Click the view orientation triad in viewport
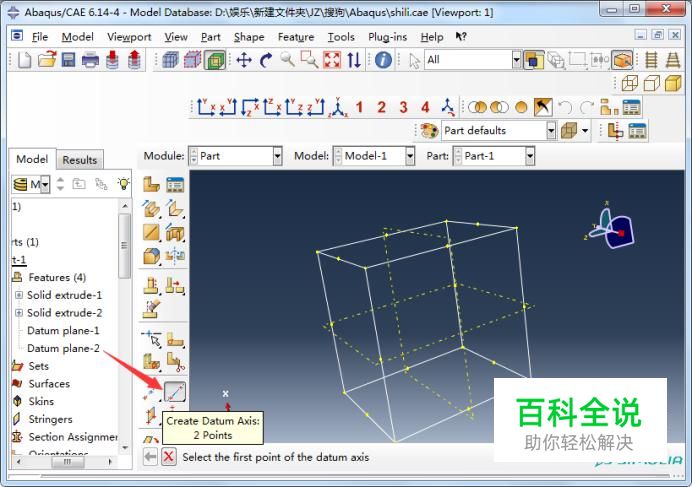Screen dimensions: 692x487 click(610, 228)
